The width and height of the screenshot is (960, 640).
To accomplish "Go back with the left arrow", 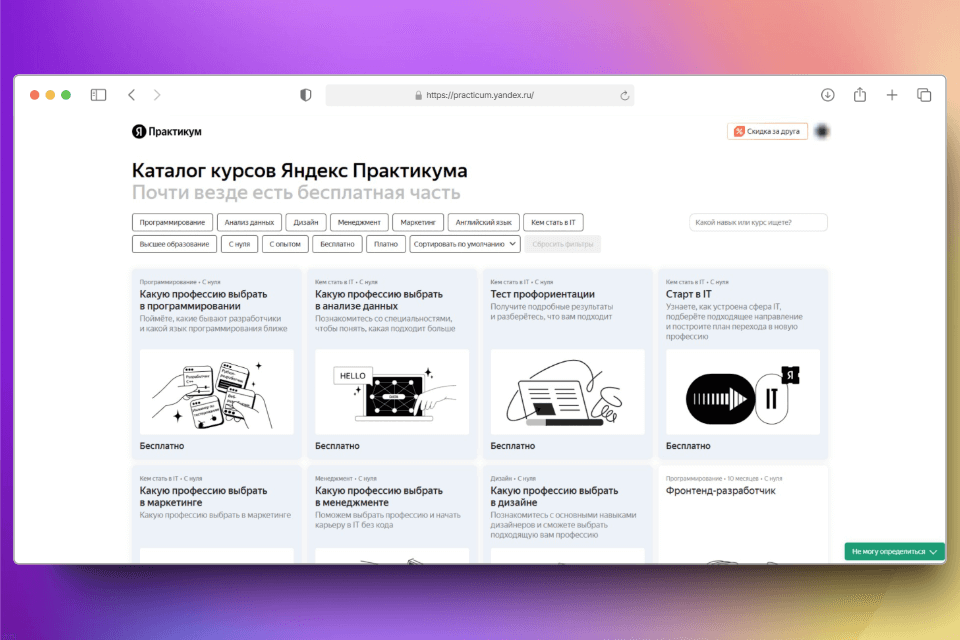I will click(131, 95).
